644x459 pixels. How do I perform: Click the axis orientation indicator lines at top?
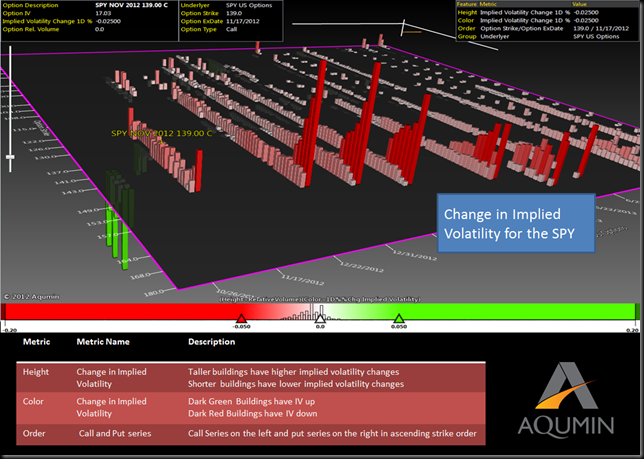tap(395, 34)
